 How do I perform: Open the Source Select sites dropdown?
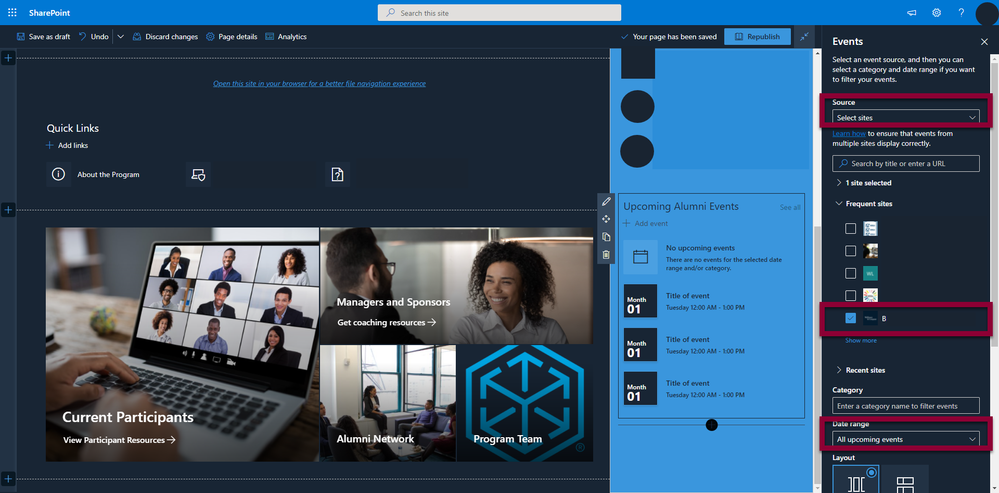click(x=905, y=117)
